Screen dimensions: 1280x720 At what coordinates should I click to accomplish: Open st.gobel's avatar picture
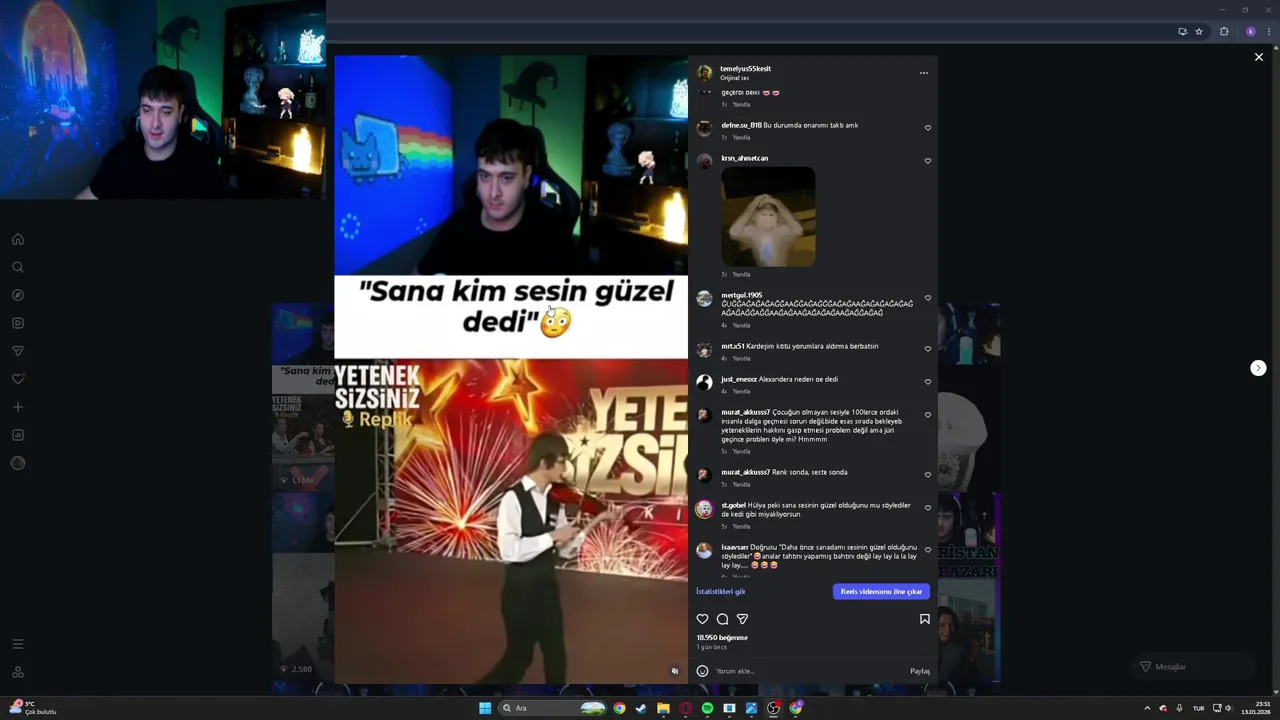[x=704, y=508]
